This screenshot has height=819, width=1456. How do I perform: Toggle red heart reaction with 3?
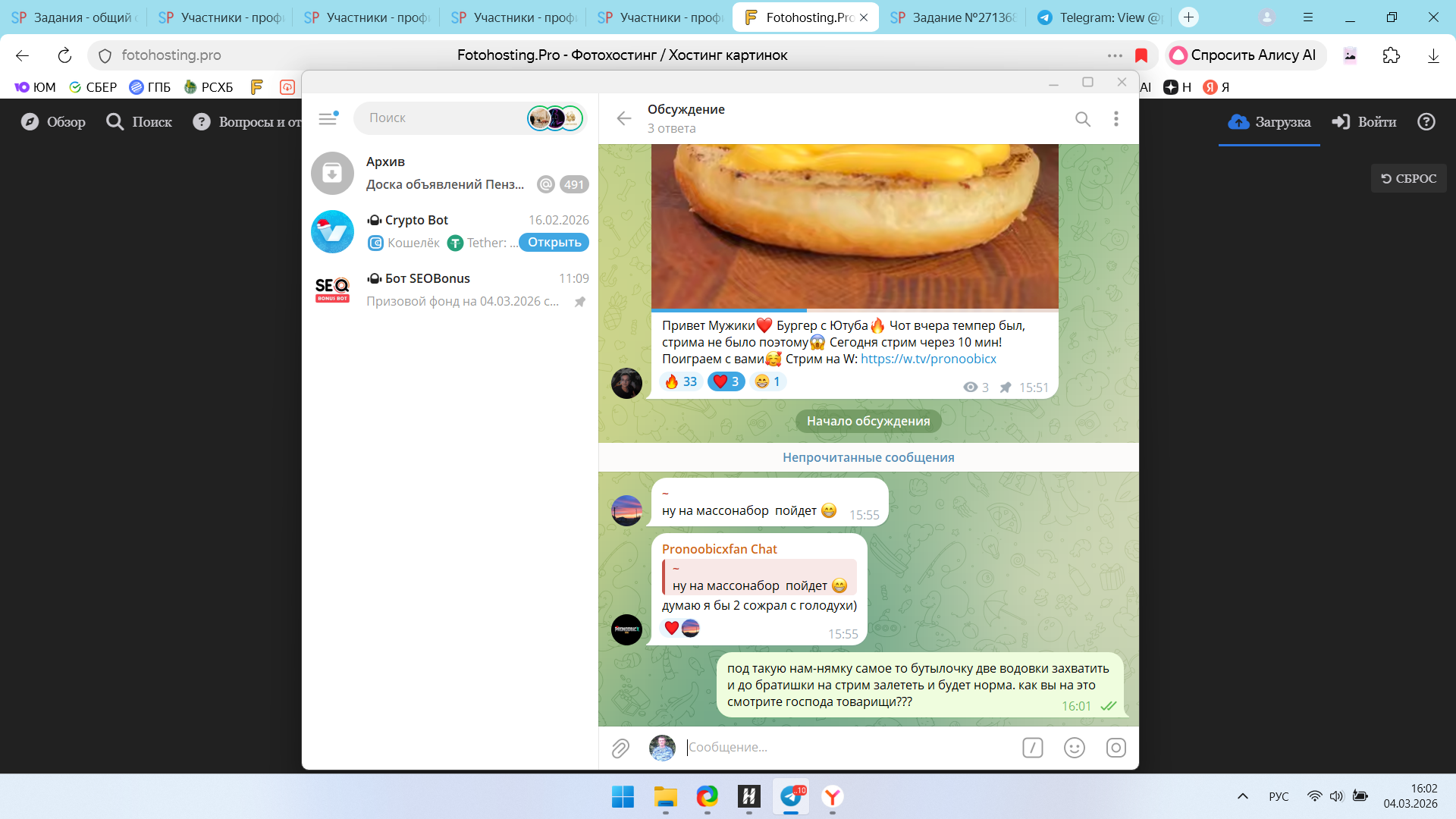coord(726,381)
